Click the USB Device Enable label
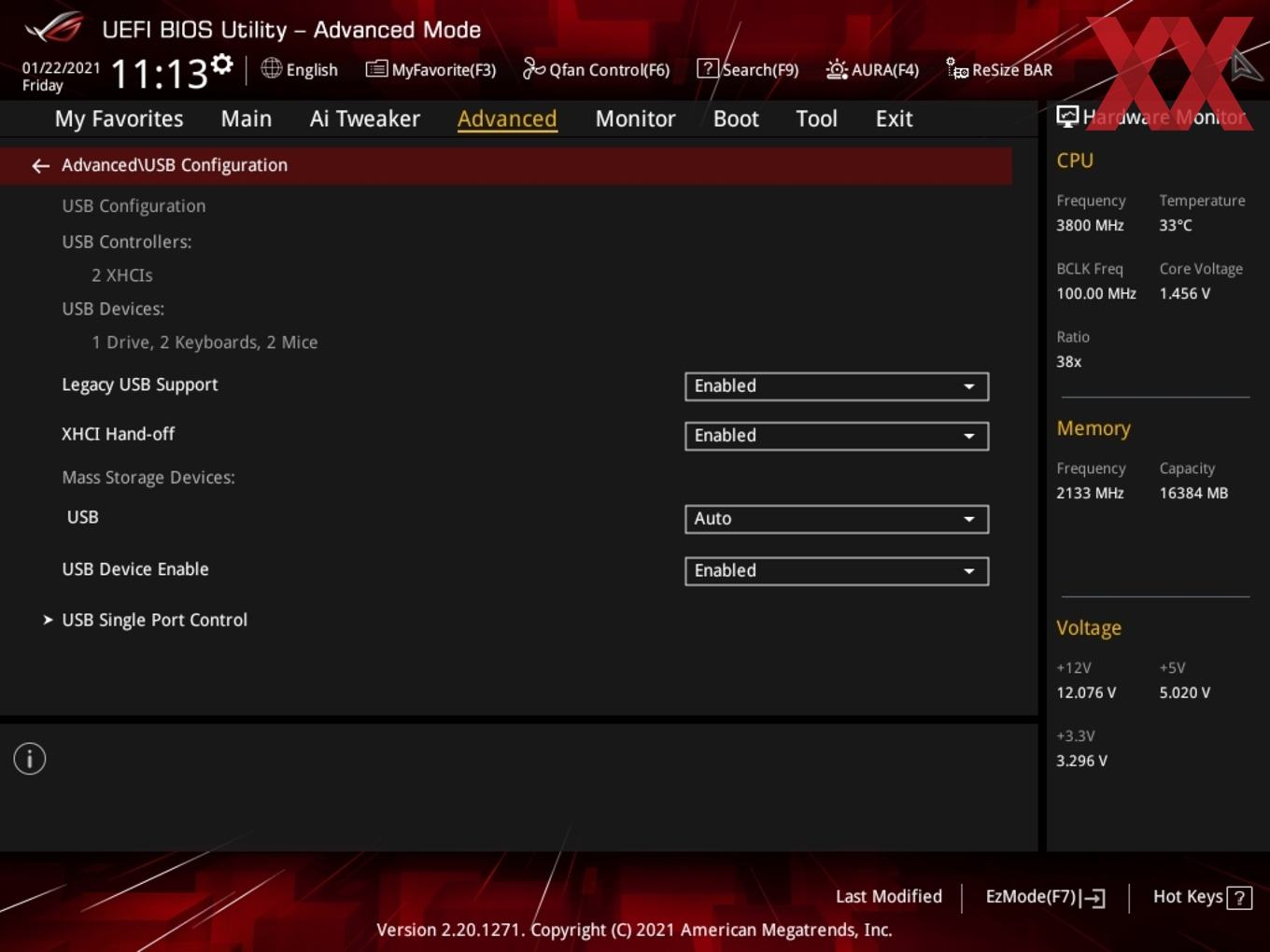This screenshot has height=952, width=1270. pyautogui.click(x=135, y=569)
